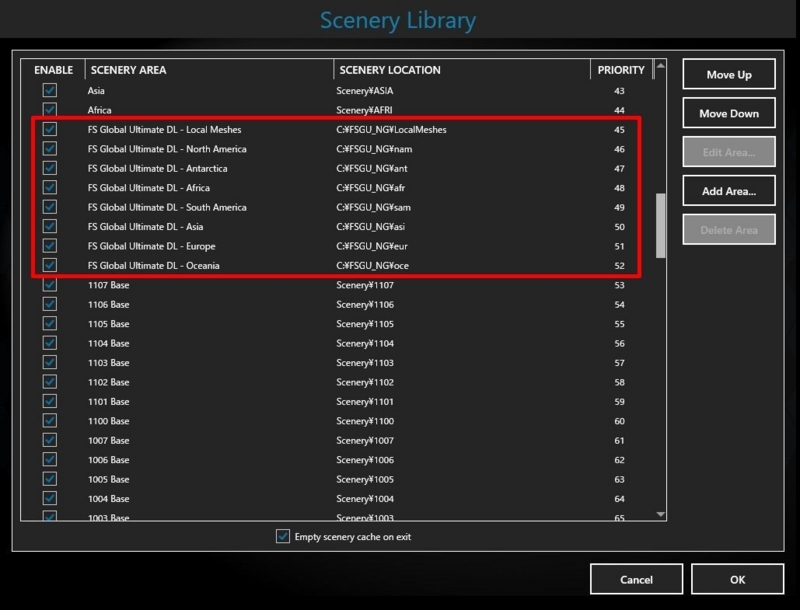This screenshot has height=610, width=800.
Task: Uncheck the 1101 Base checkbox
Action: pyautogui.click(x=49, y=401)
